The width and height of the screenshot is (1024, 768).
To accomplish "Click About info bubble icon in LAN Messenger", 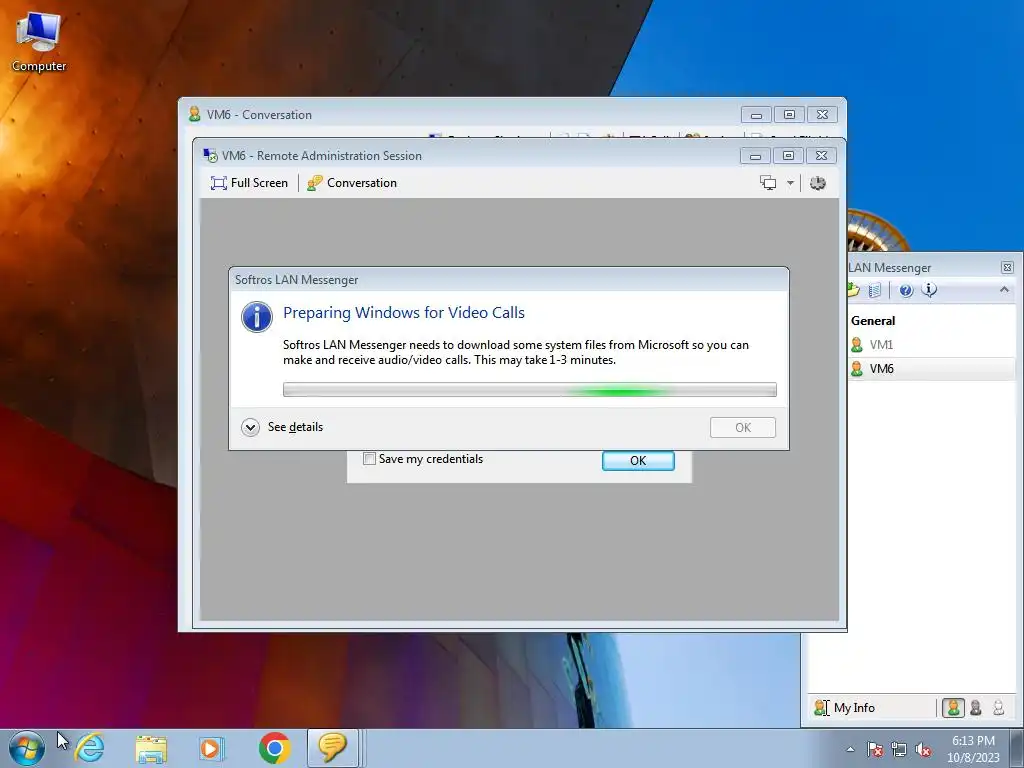I will (929, 289).
